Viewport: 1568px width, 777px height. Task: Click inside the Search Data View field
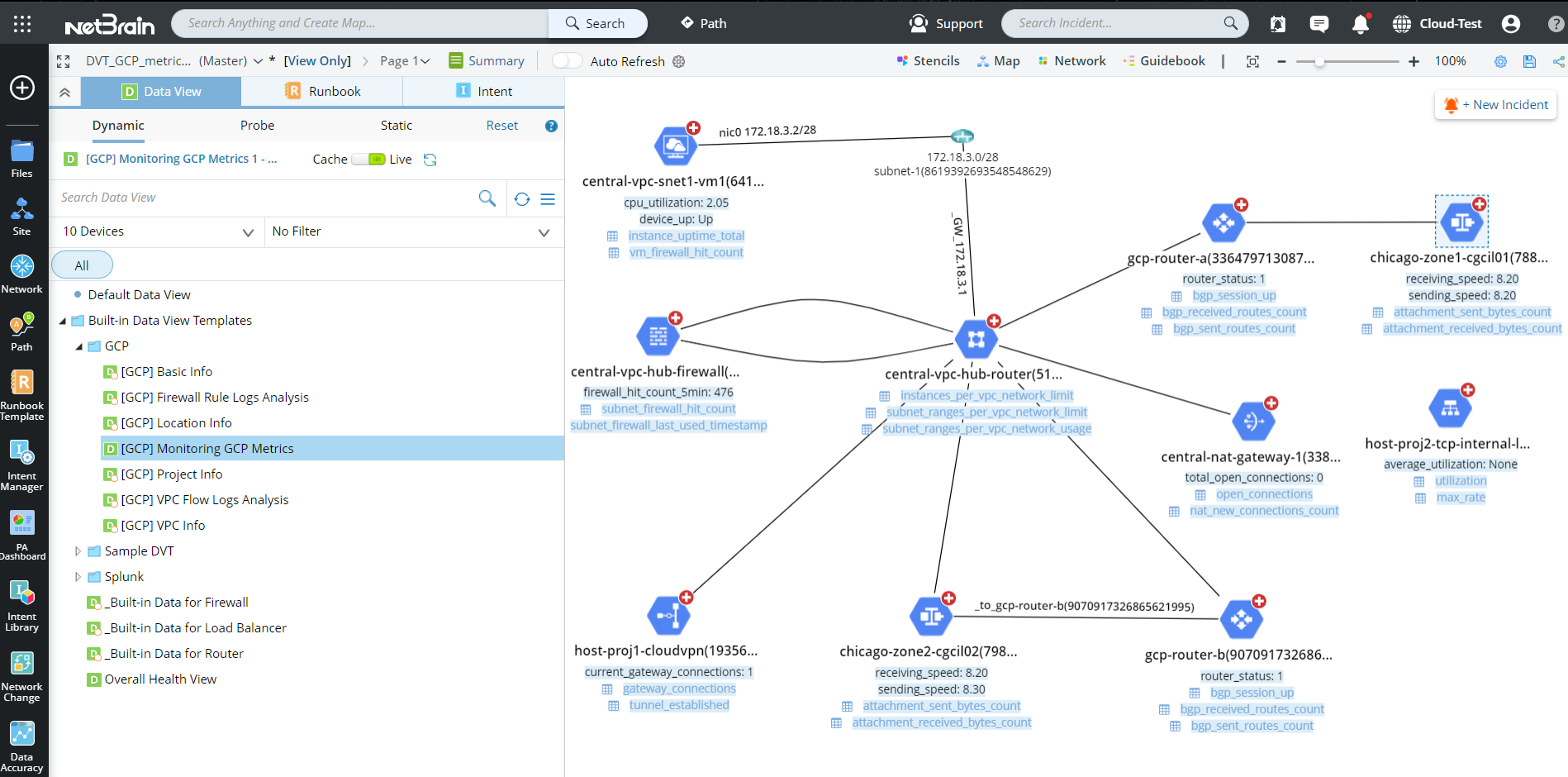click(x=248, y=198)
